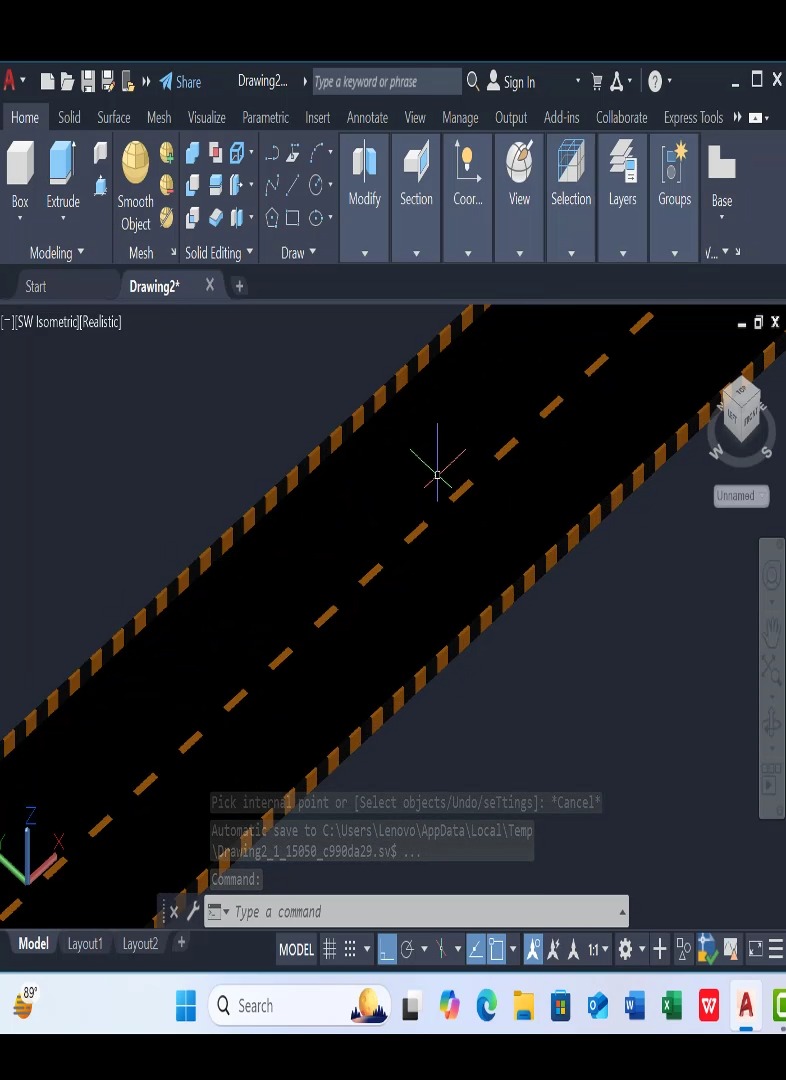Screen dimensions: 786x1080
Task: Click the Open file icon
Action: [68, 81]
